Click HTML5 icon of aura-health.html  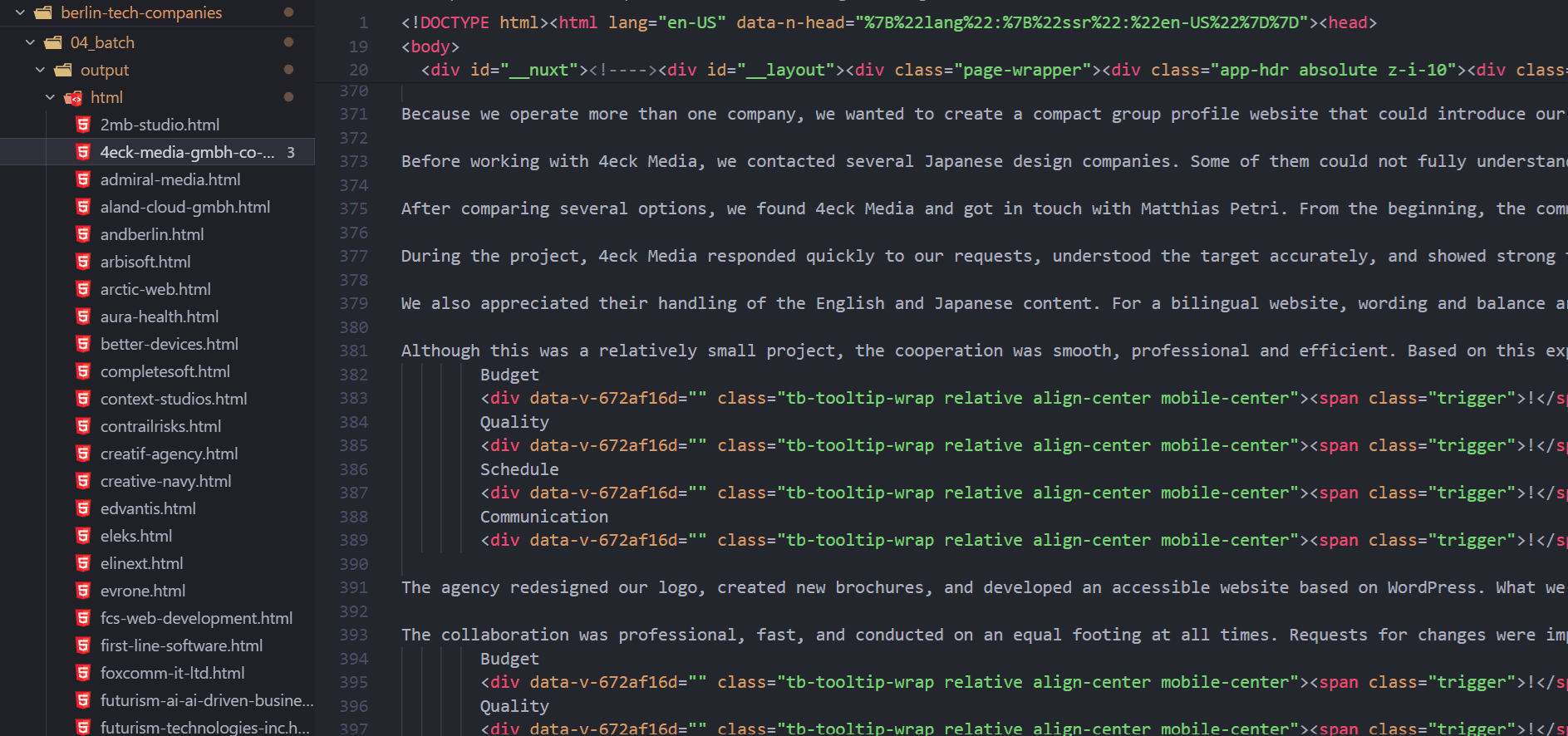(x=83, y=316)
